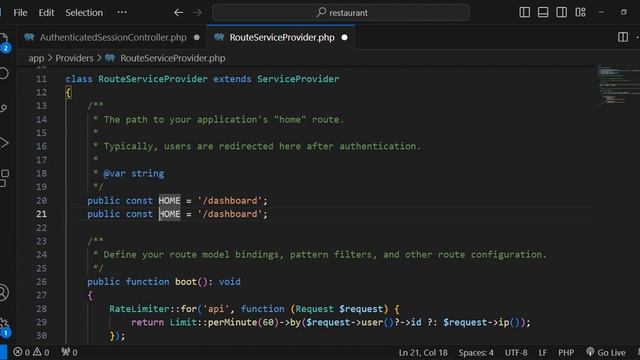The width and height of the screenshot is (640, 360).
Task: Open the Source Control activity icon
Action: click(4, 108)
